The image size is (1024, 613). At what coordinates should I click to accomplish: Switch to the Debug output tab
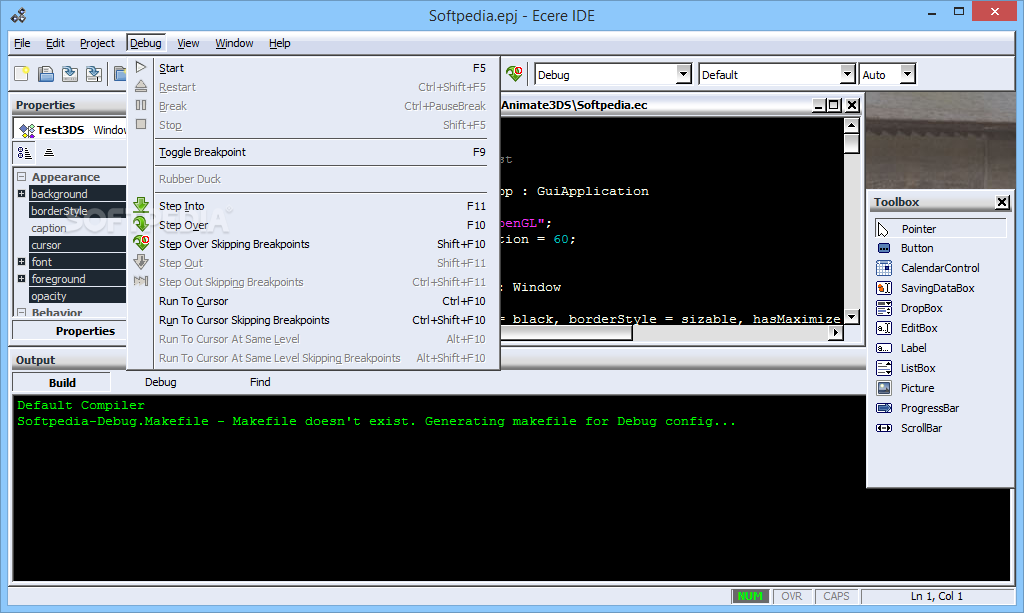click(x=161, y=382)
